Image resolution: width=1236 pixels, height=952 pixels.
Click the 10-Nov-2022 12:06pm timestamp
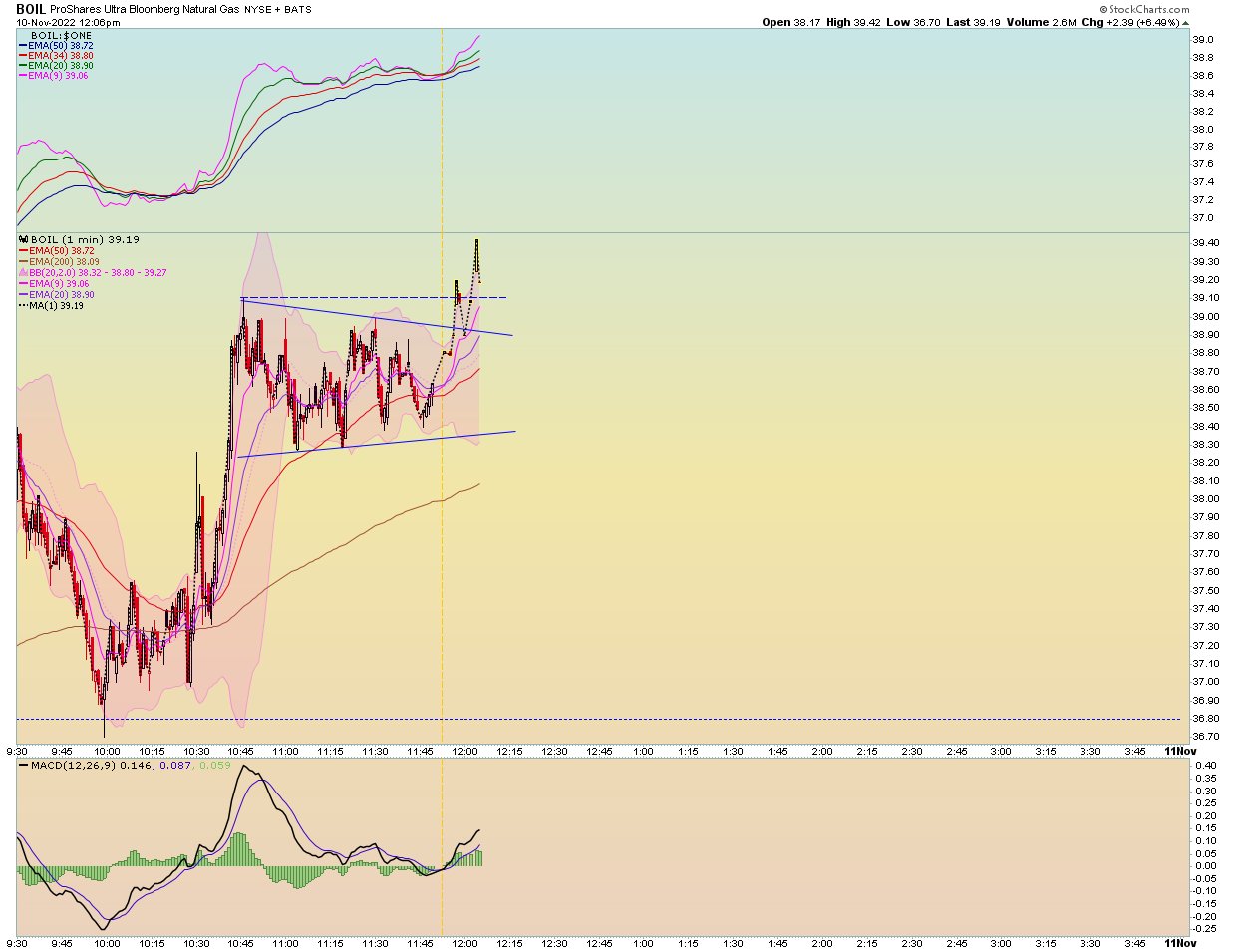tap(68, 23)
